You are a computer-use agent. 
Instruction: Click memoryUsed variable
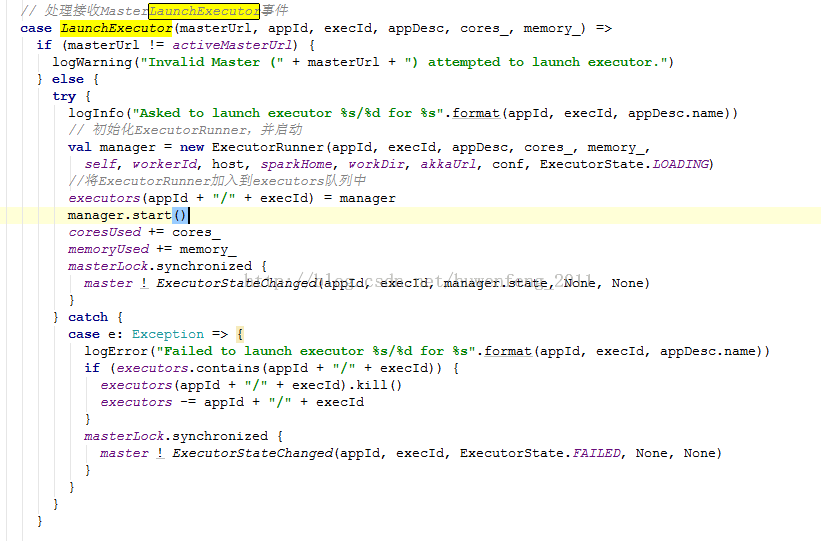pos(108,249)
